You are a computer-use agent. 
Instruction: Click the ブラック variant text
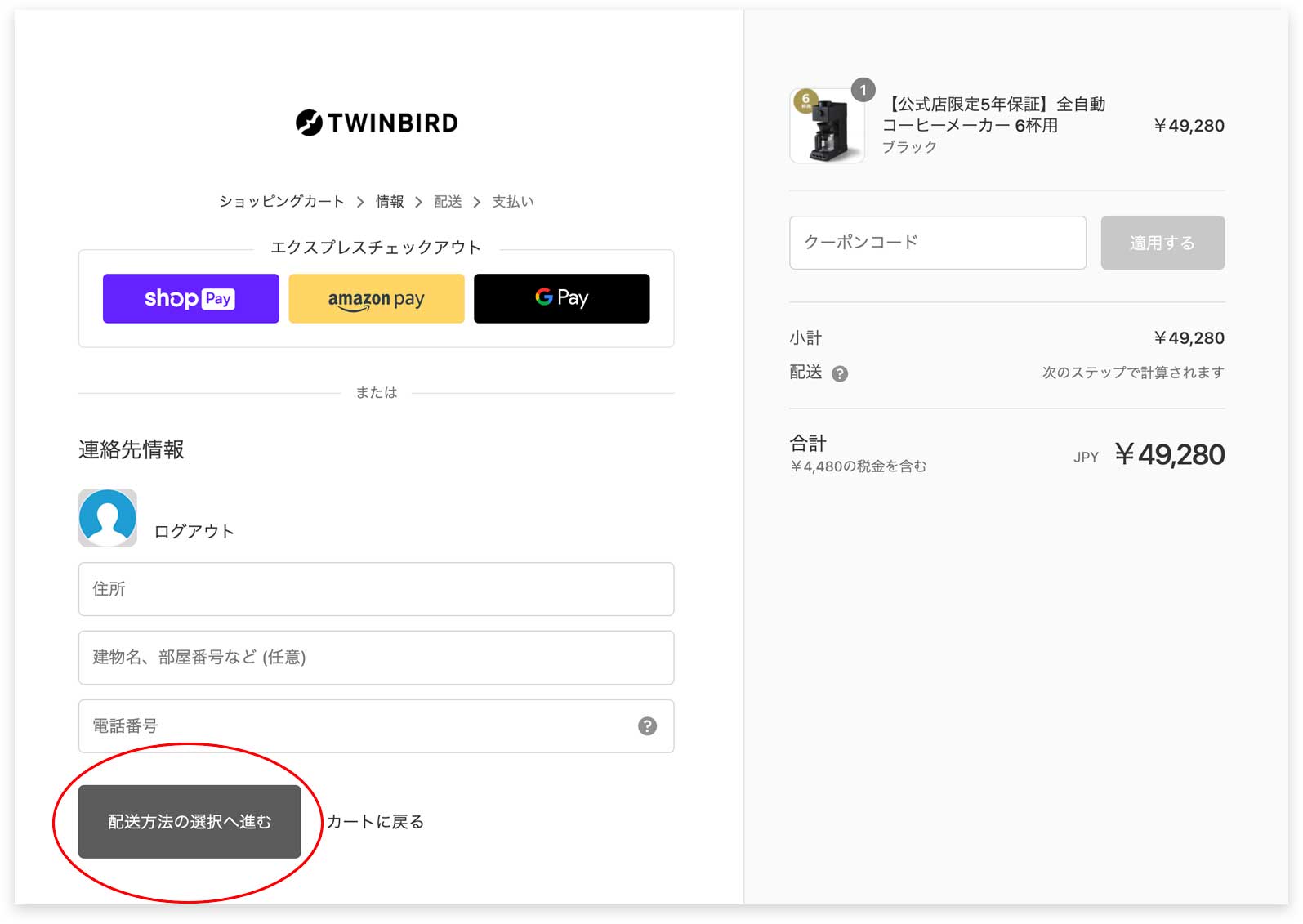[909, 147]
